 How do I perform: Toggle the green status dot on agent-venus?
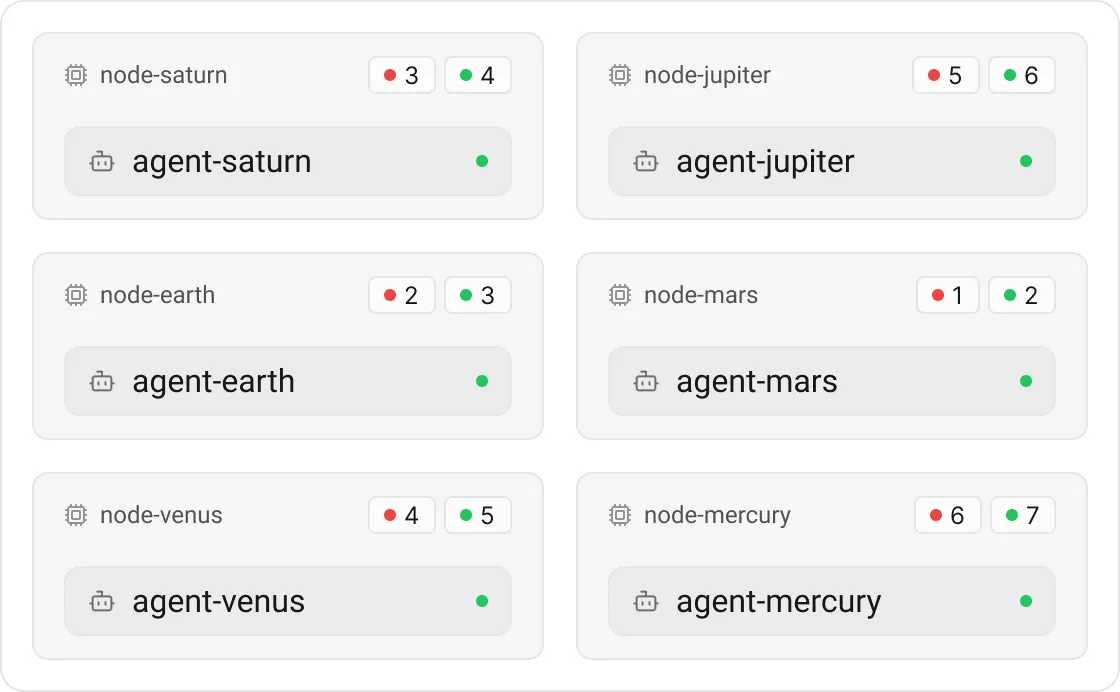tap(481, 601)
